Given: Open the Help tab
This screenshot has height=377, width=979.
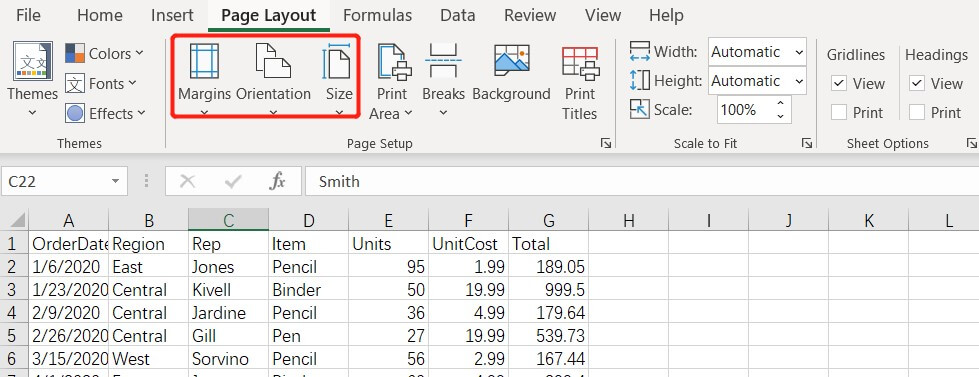Looking at the screenshot, I should (x=666, y=15).
